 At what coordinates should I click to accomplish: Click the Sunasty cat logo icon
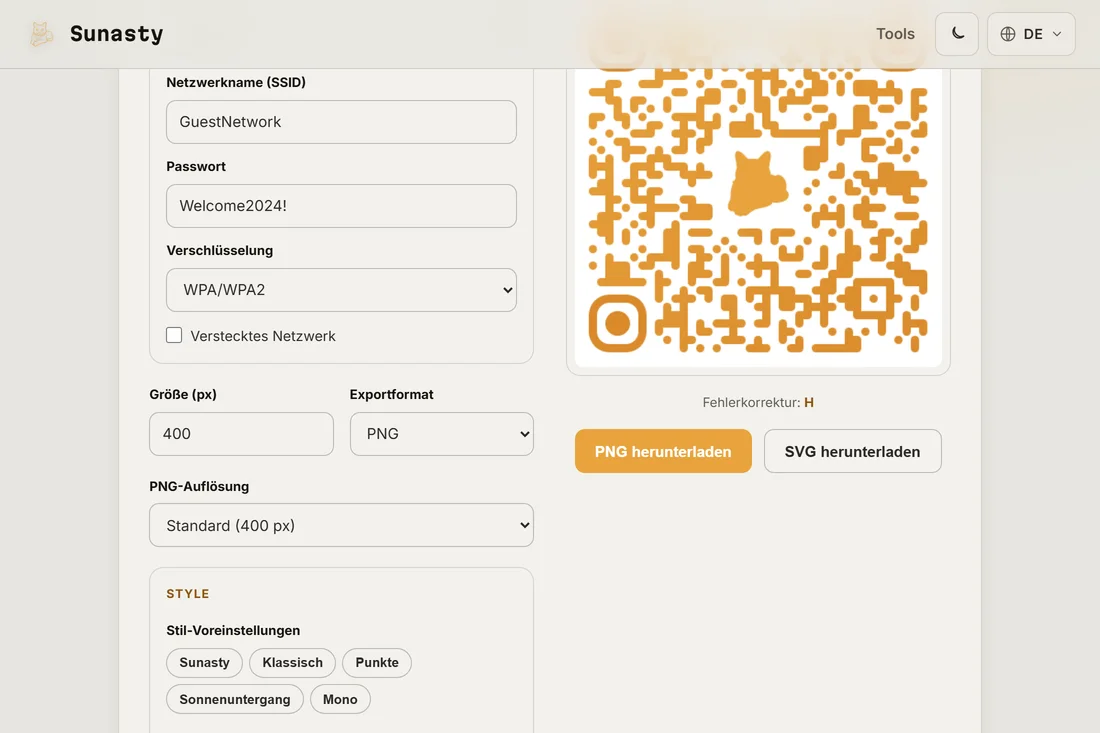(41, 34)
